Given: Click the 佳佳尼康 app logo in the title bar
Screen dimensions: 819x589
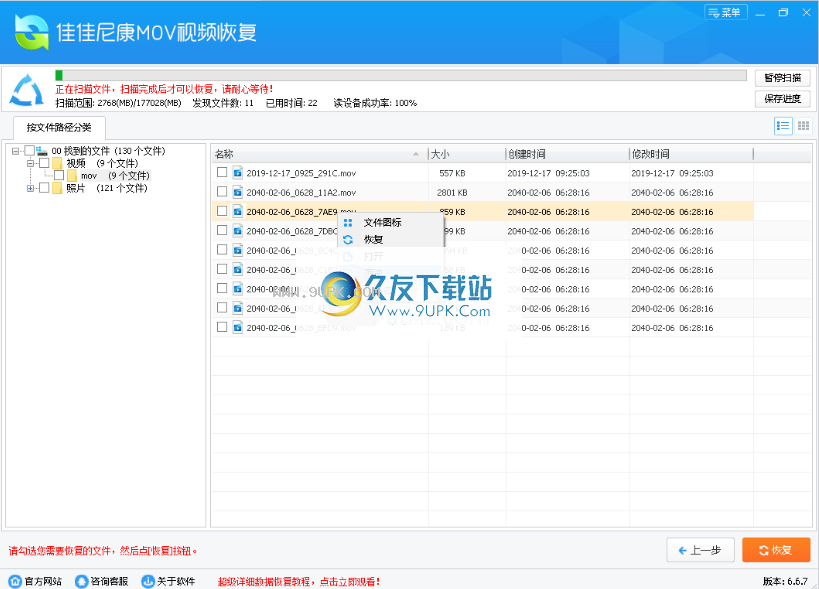Looking at the screenshot, I should pyautogui.click(x=31, y=32).
